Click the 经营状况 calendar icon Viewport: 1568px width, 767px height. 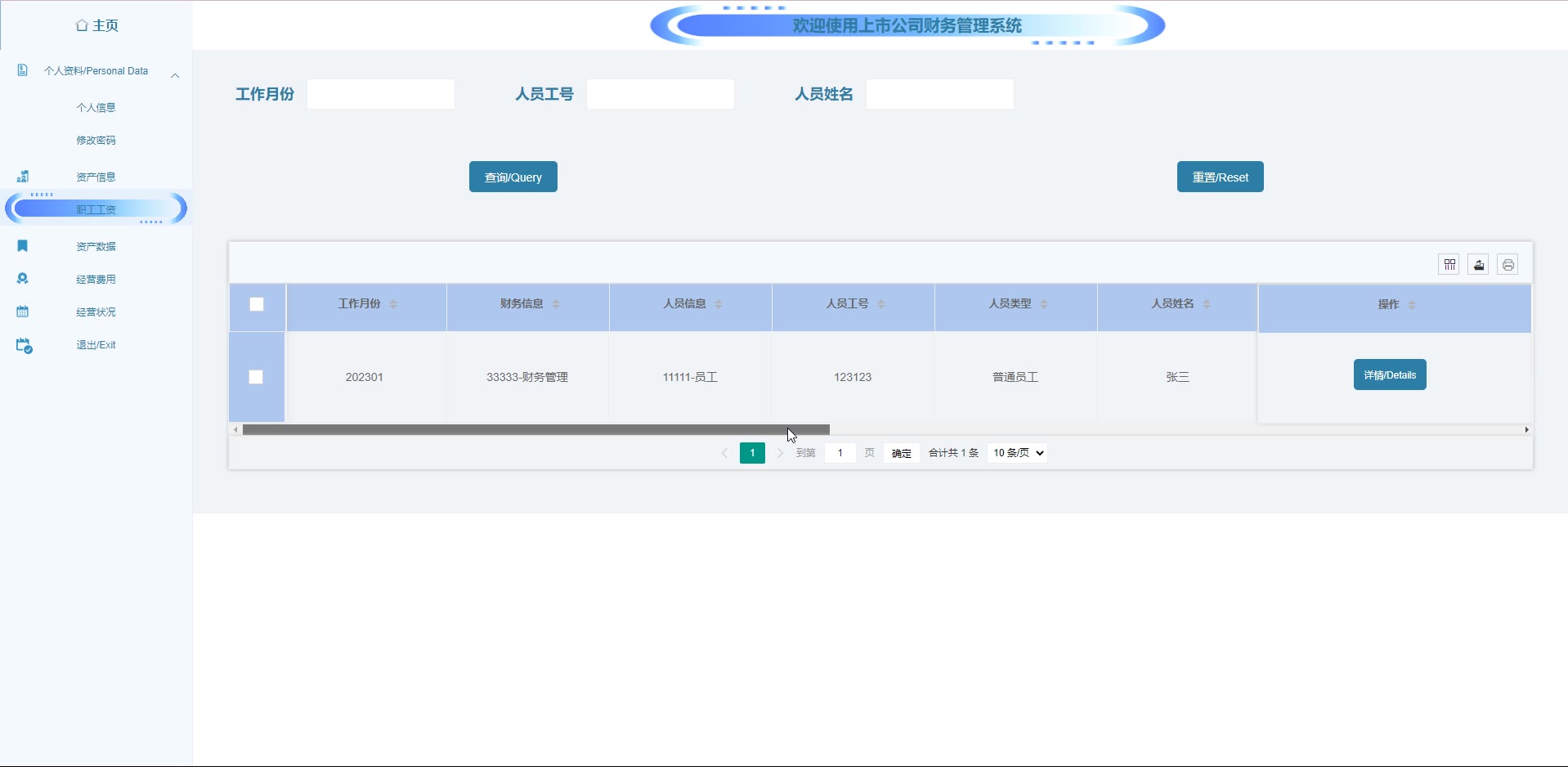(23, 312)
